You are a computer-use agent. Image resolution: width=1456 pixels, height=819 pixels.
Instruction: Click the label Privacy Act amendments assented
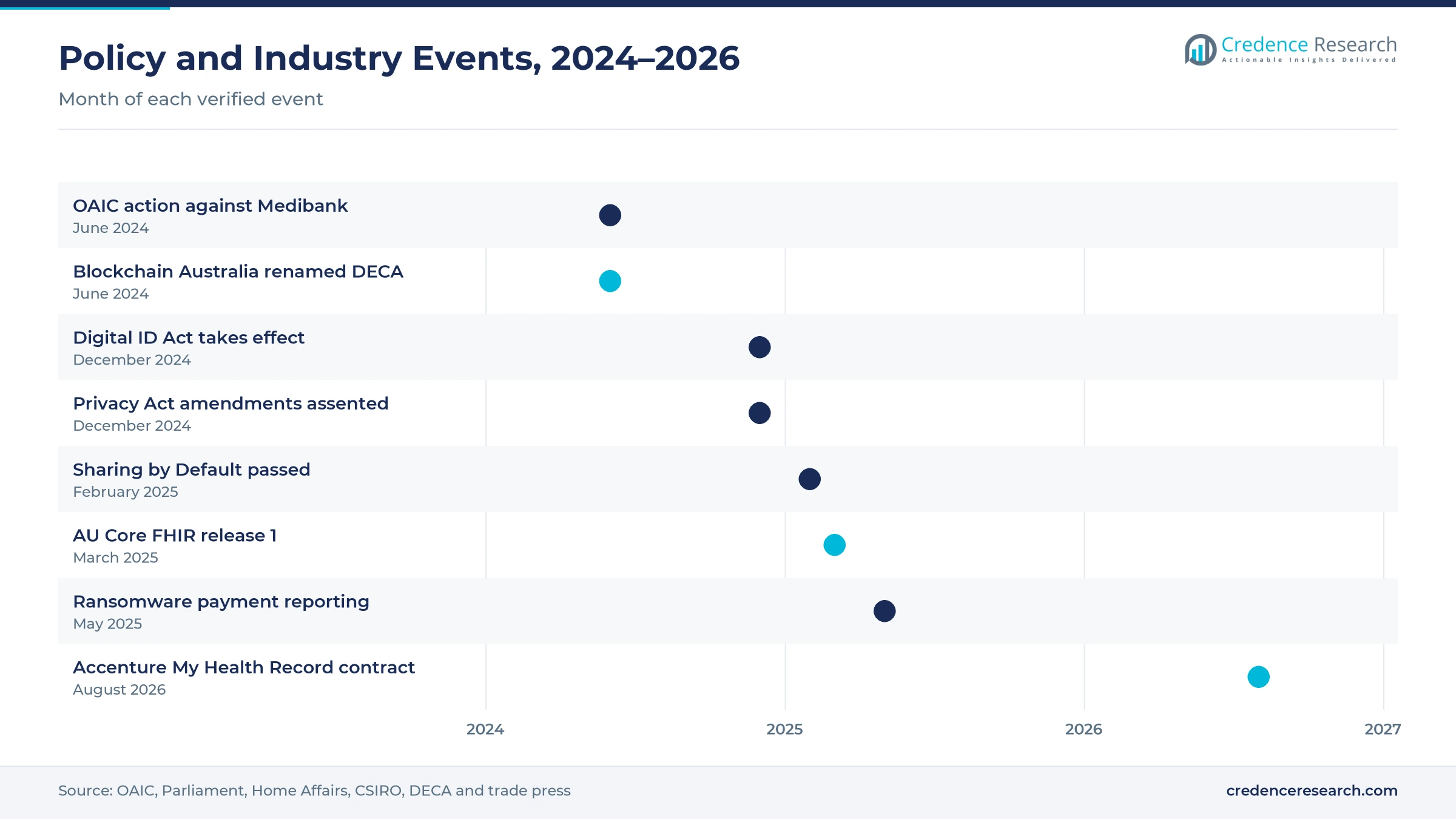pos(231,403)
